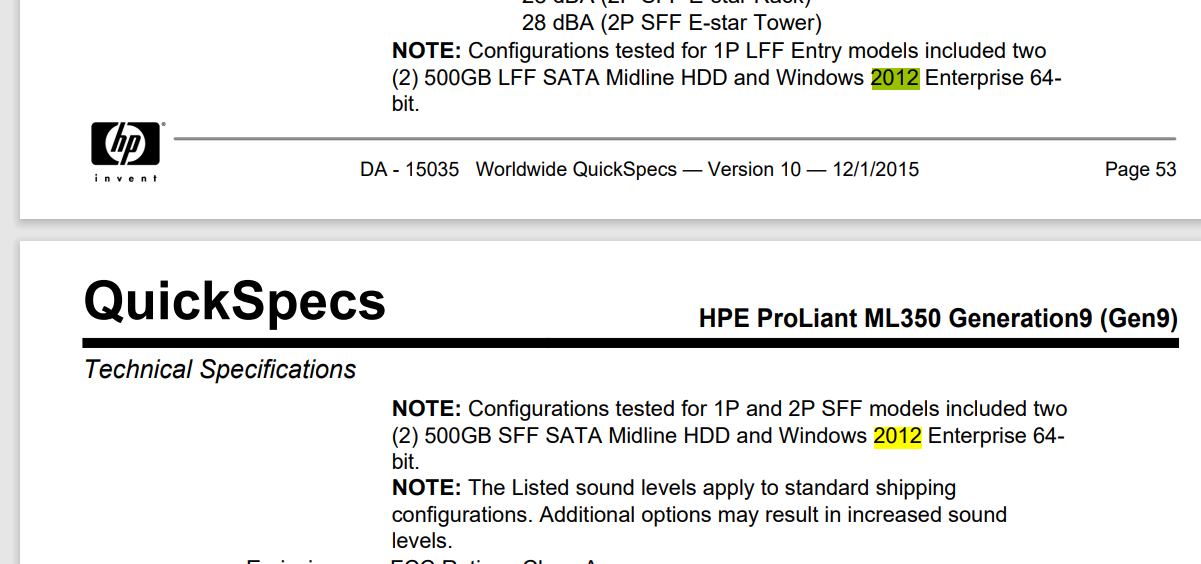
Task: Click Version 10 in the footer
Action: pos(754,170)
